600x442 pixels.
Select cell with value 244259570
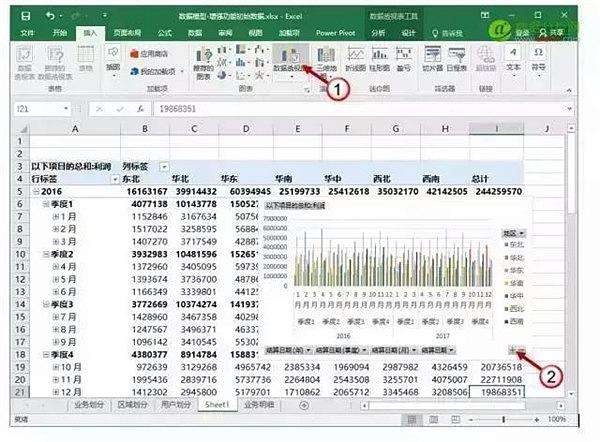point(498,191)
